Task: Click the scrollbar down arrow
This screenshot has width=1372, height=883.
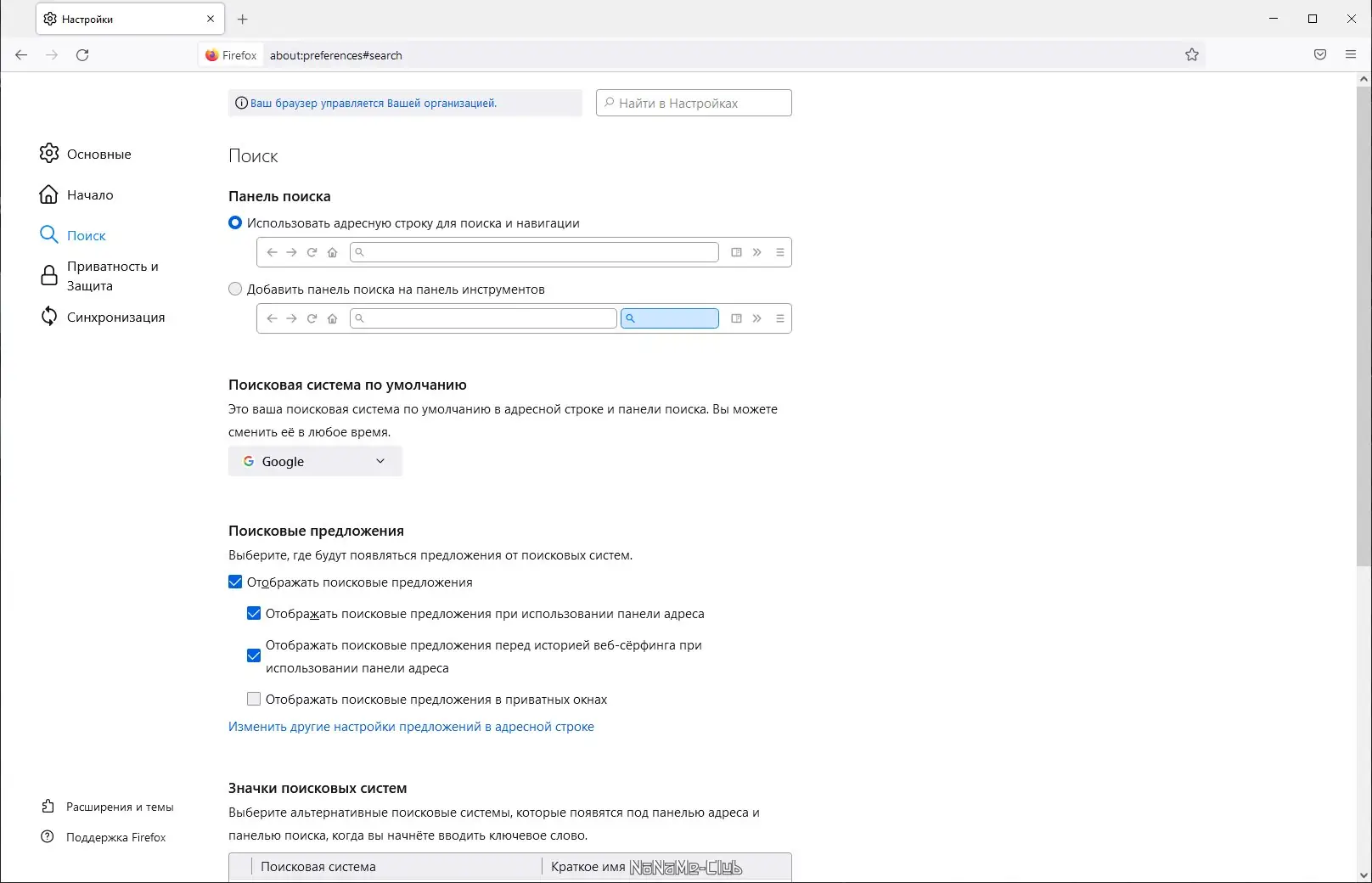Action: [x=1364, y=875]
